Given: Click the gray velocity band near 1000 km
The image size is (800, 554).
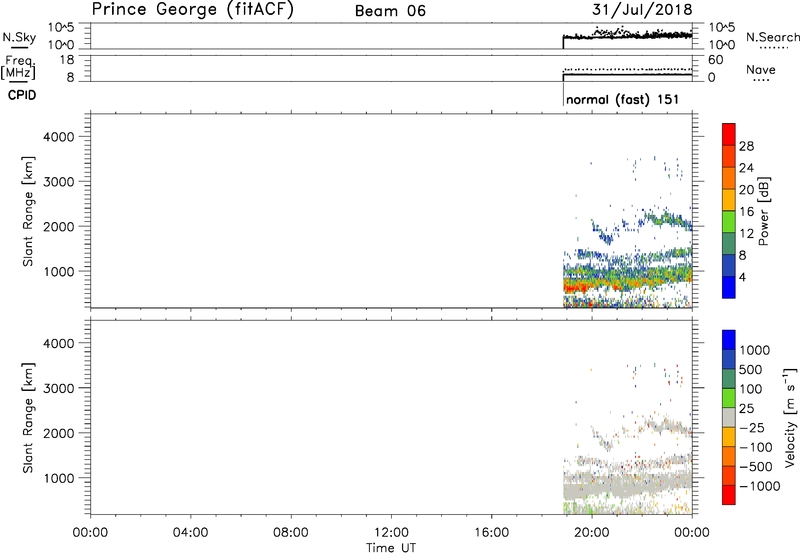Looking at the screenshot, I should point(628,486).
